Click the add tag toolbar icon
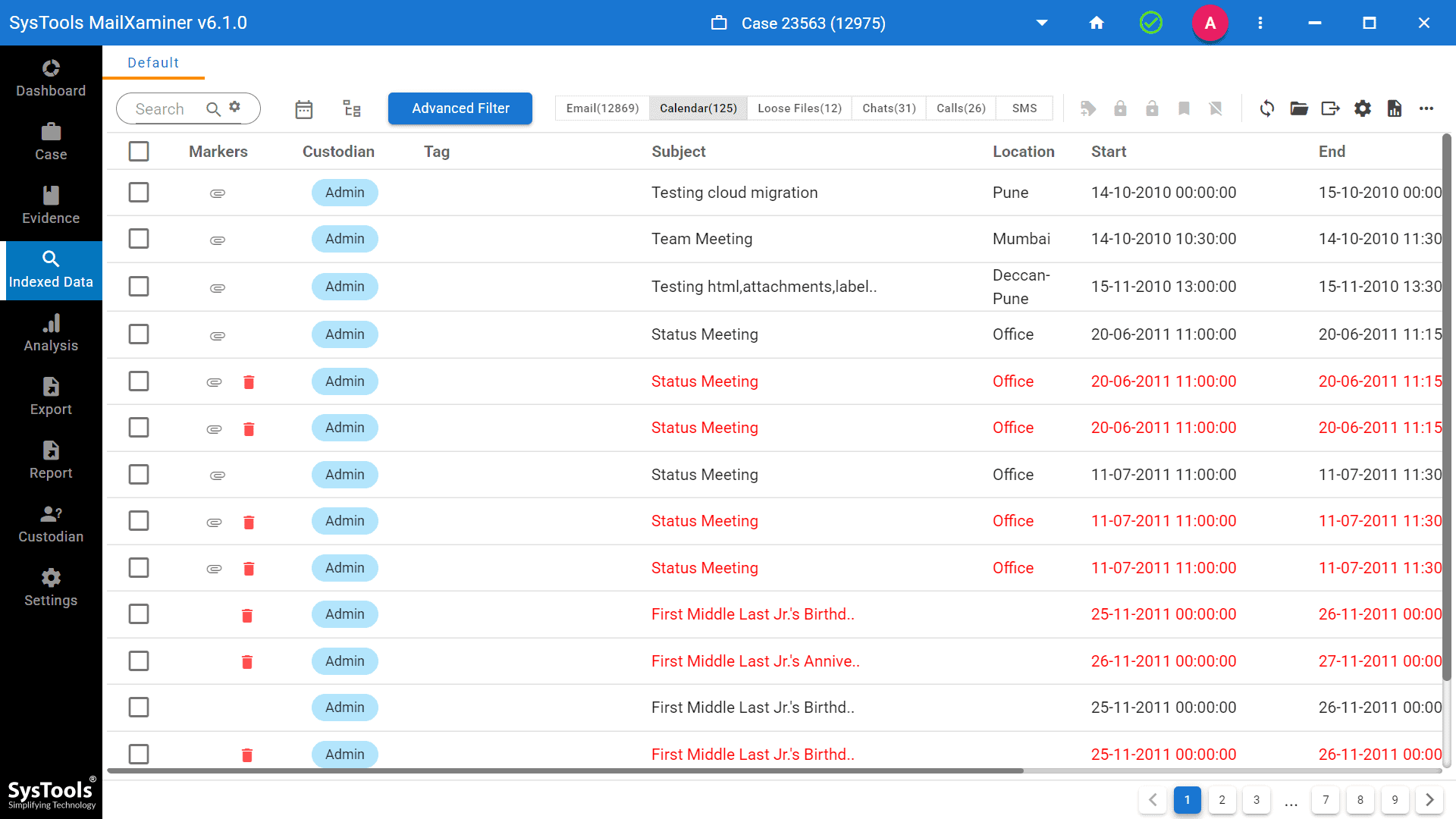Image resolution: width=1456 pixels, height=819 pixels. (x=1088, y=108)
